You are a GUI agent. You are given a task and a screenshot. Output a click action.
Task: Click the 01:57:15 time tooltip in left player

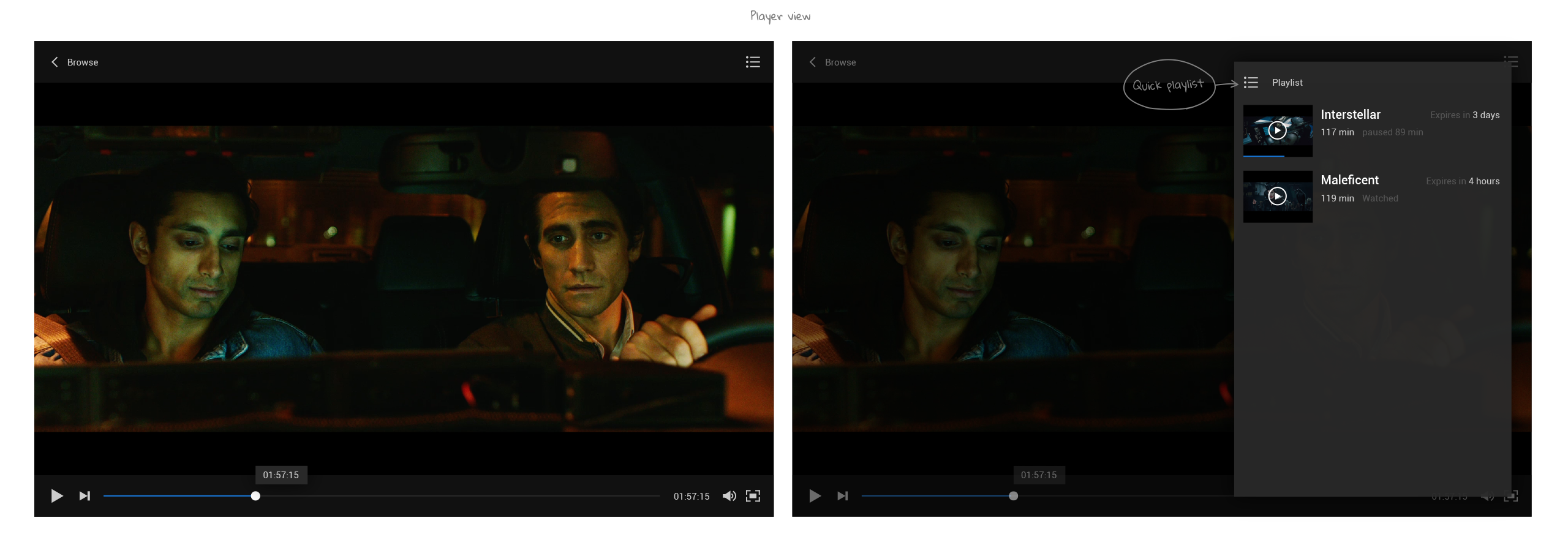tap(281, 475)
